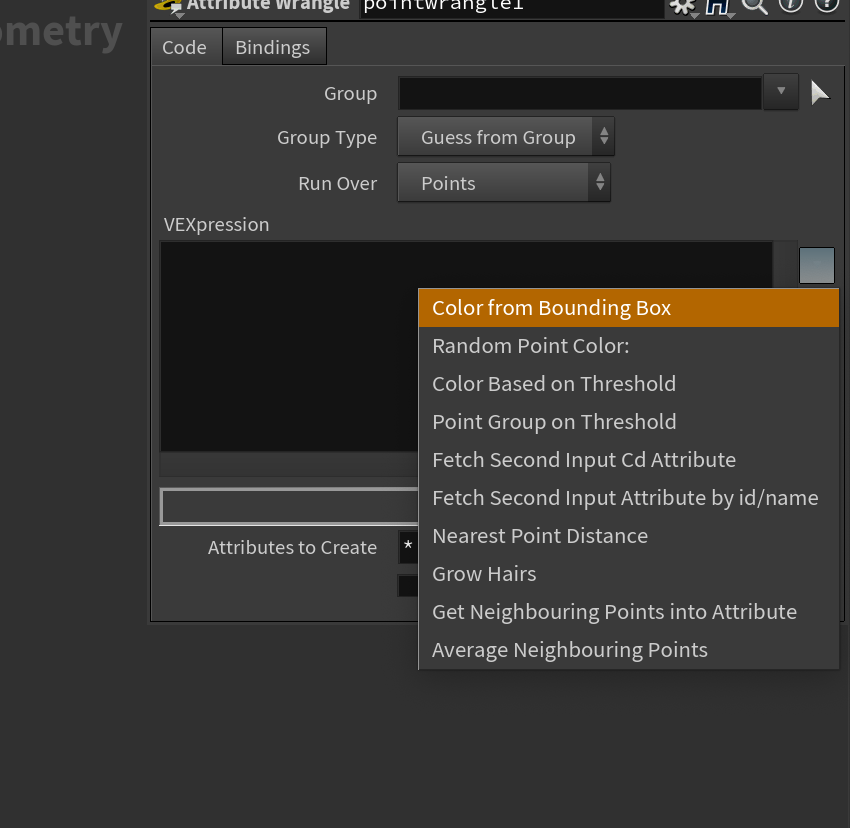Screen dimensions: 850x828
Task: Switch to the Bindings tab
Action: coord(273,47)
